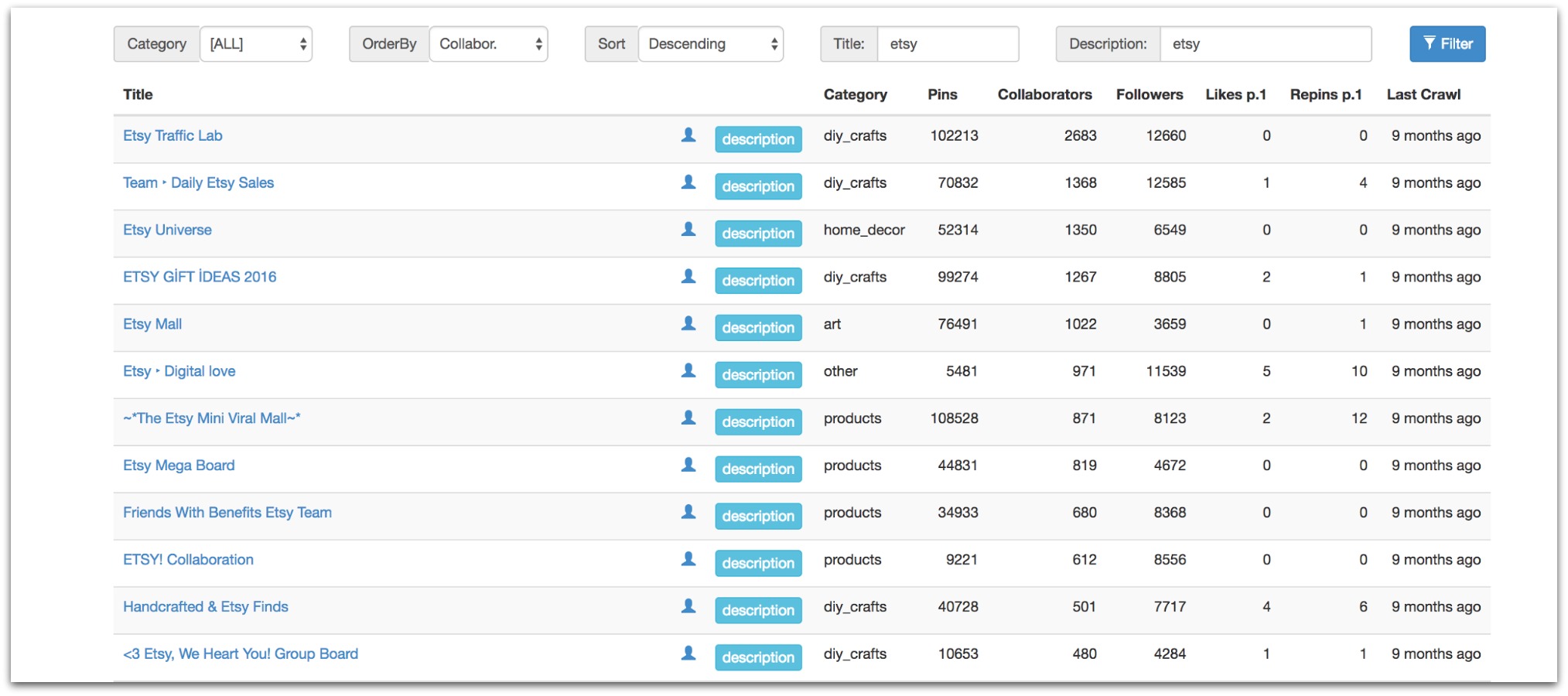
Task: Open the Category dropdown showing [ALL]
Action: point(256,44)
